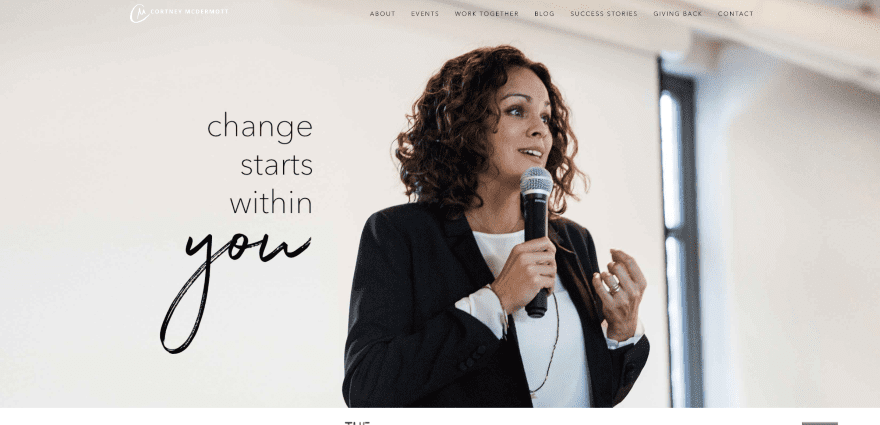Go to the Events page

[x=425, y=14]
